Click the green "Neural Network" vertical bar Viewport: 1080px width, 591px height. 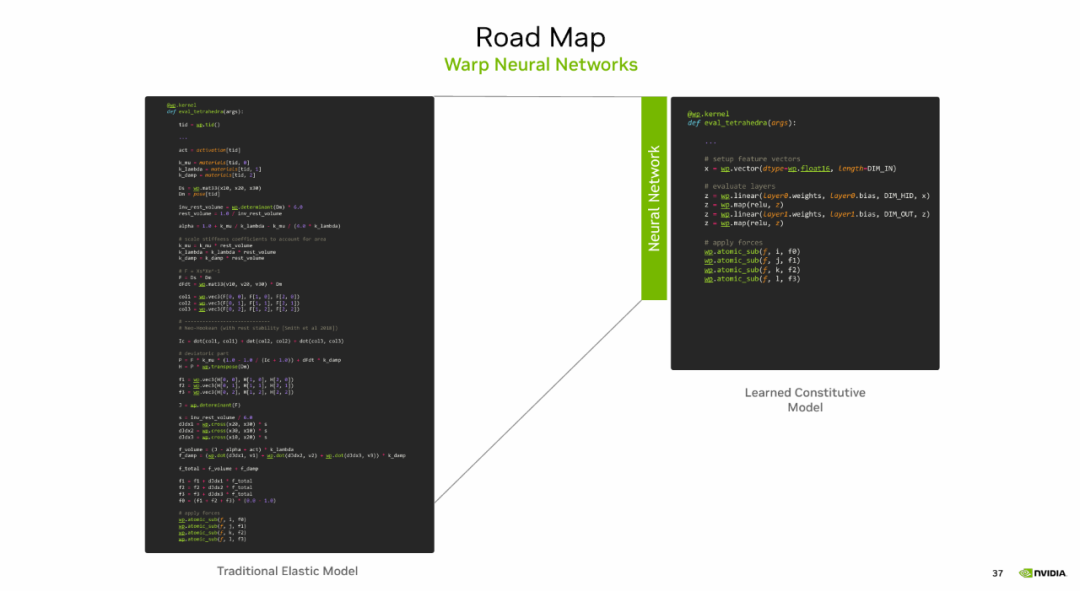point(654,198)
